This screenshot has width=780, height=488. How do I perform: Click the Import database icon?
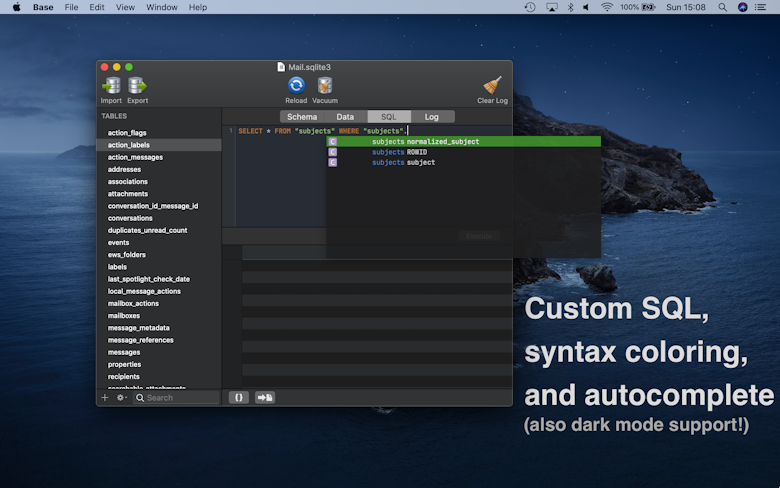[111, 86]
